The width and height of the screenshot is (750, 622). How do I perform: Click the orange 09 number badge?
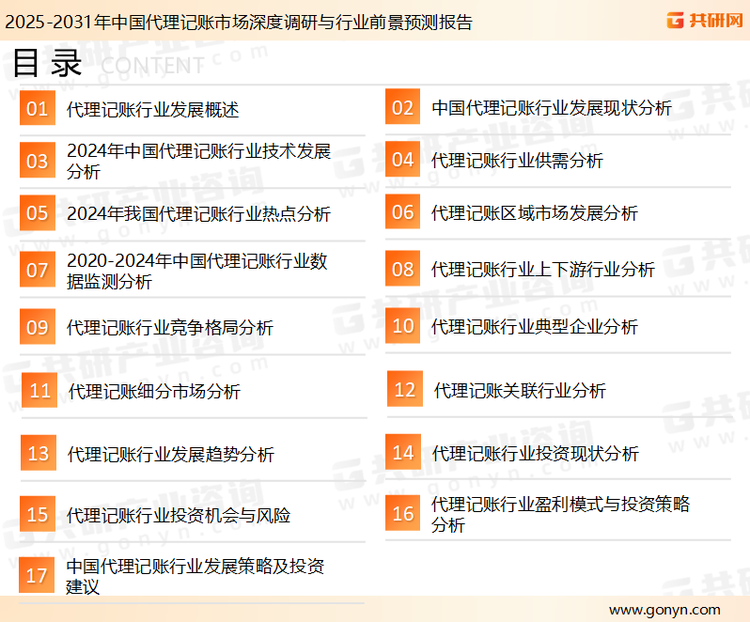point(37,327)
